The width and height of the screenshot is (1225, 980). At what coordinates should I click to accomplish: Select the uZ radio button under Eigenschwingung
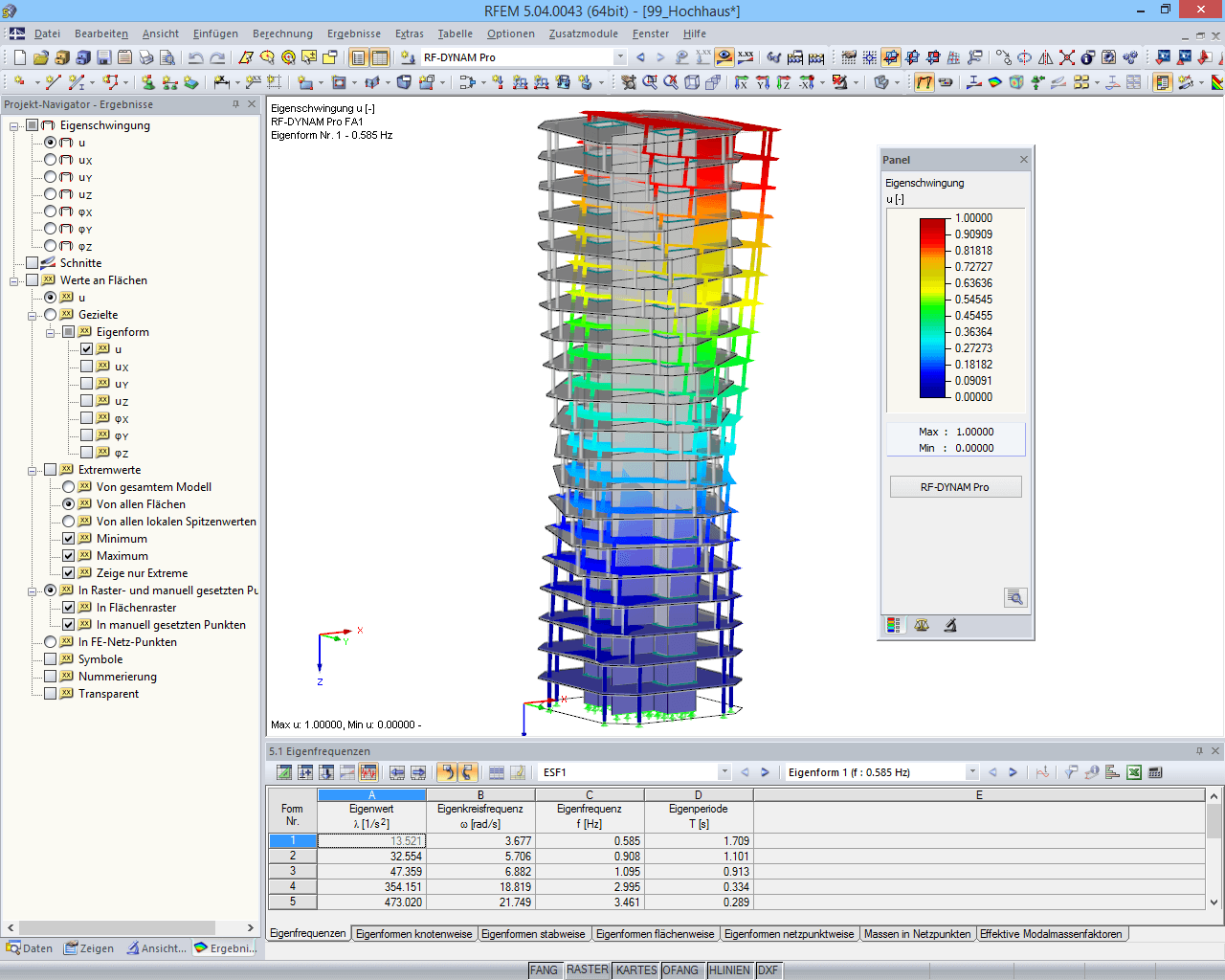51,194
